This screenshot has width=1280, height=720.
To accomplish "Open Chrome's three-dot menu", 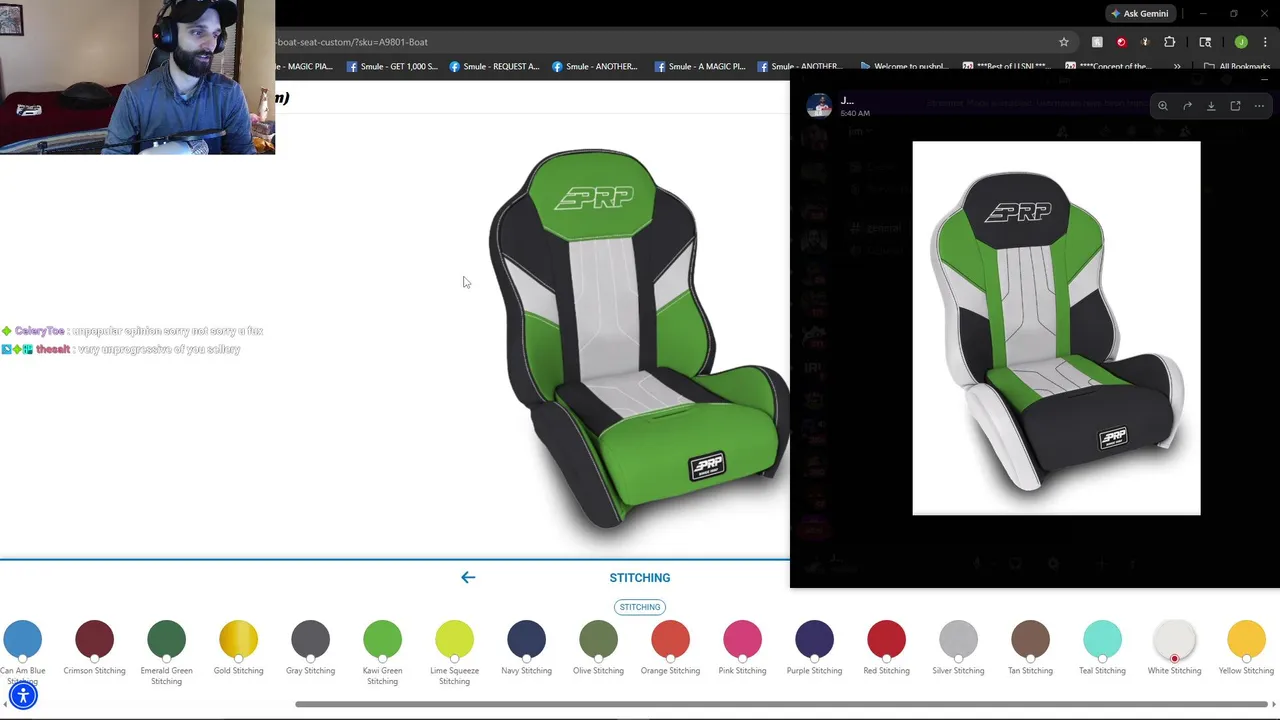I will pos(1265,42).
